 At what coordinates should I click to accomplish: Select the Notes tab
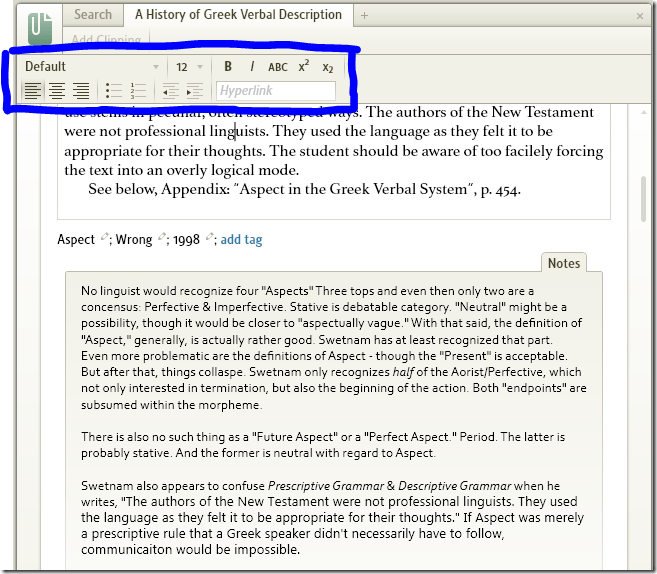click(x=564, y=263)
